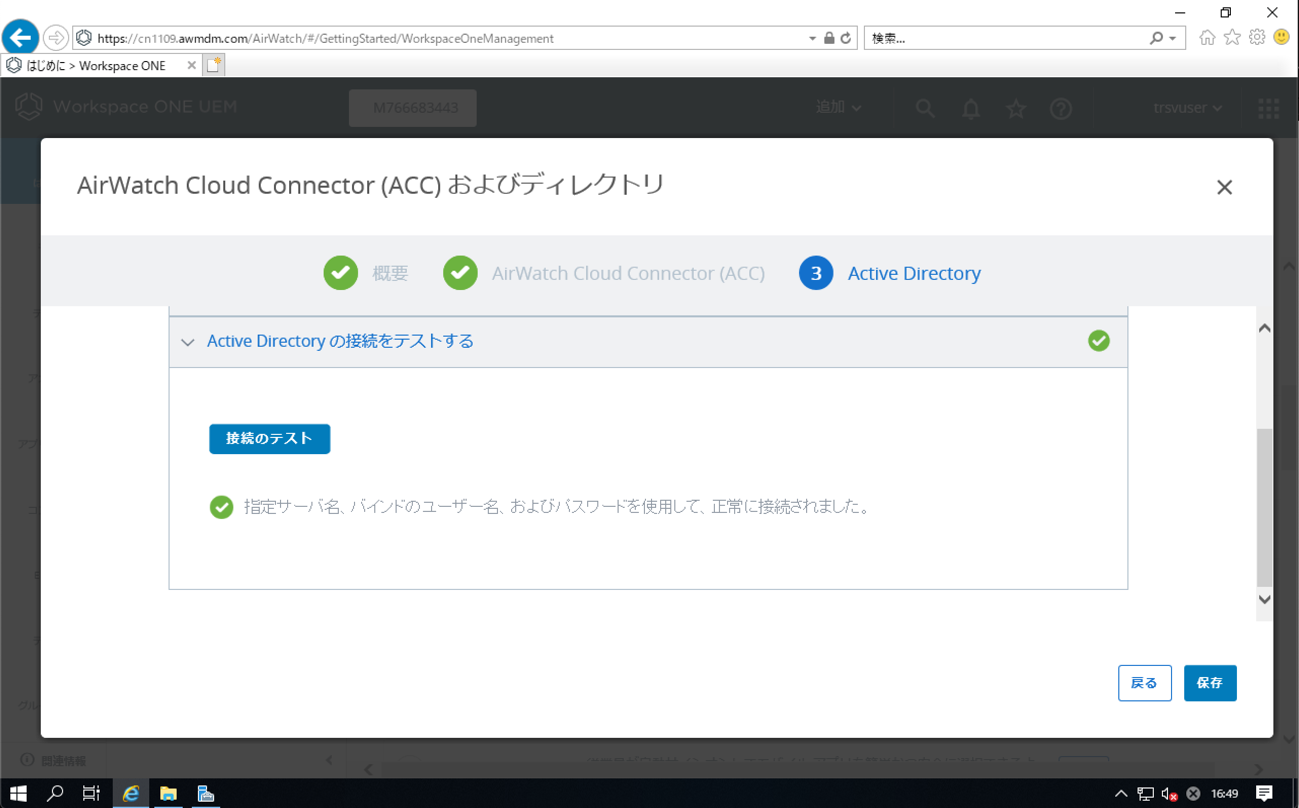
Task: Click the success message text about connection
Action: (x=557, y=507)
